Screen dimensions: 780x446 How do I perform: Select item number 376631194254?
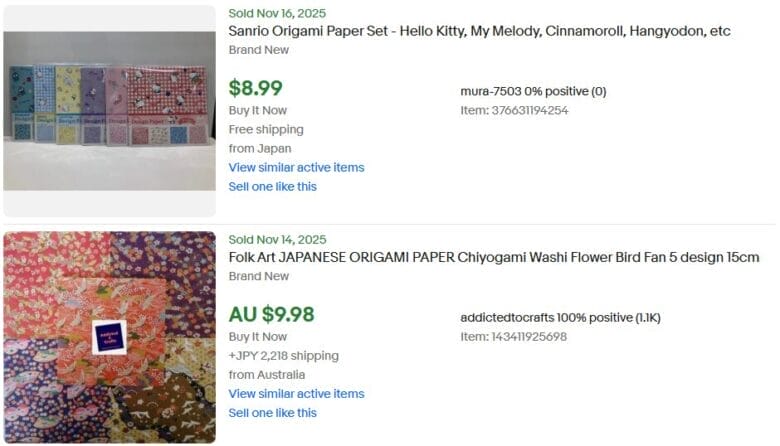(514, 110)
